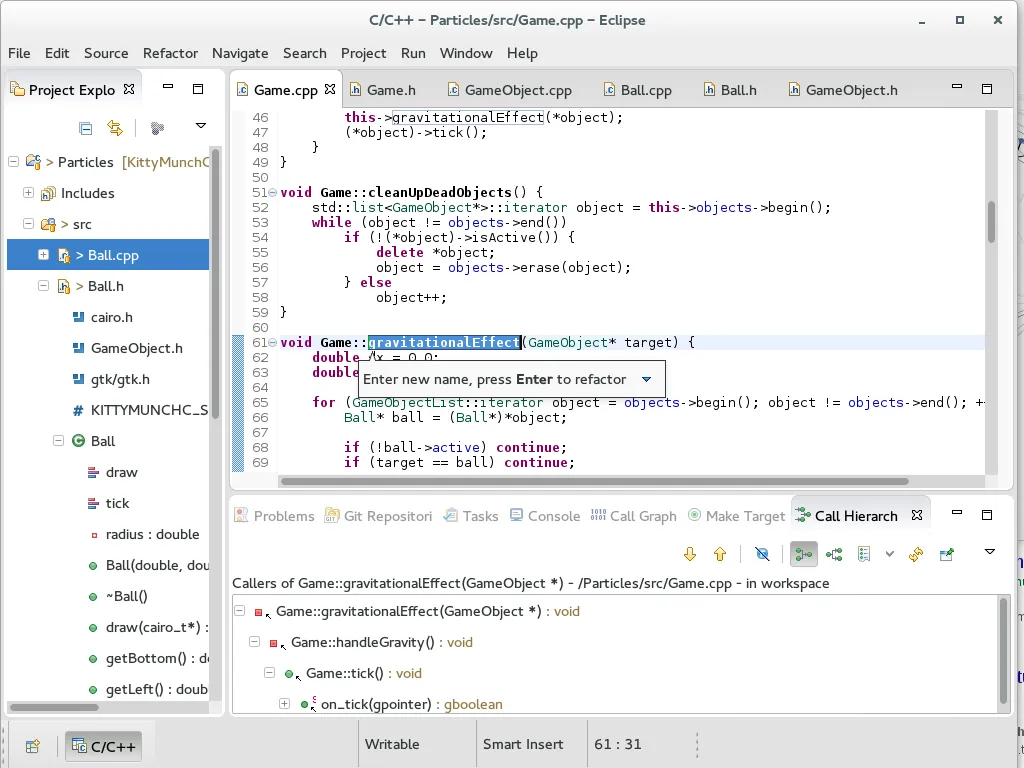Screen dimensions: 1024x768
Task: Open the Git Repositories view tab
Action: [x=379, y=516]
